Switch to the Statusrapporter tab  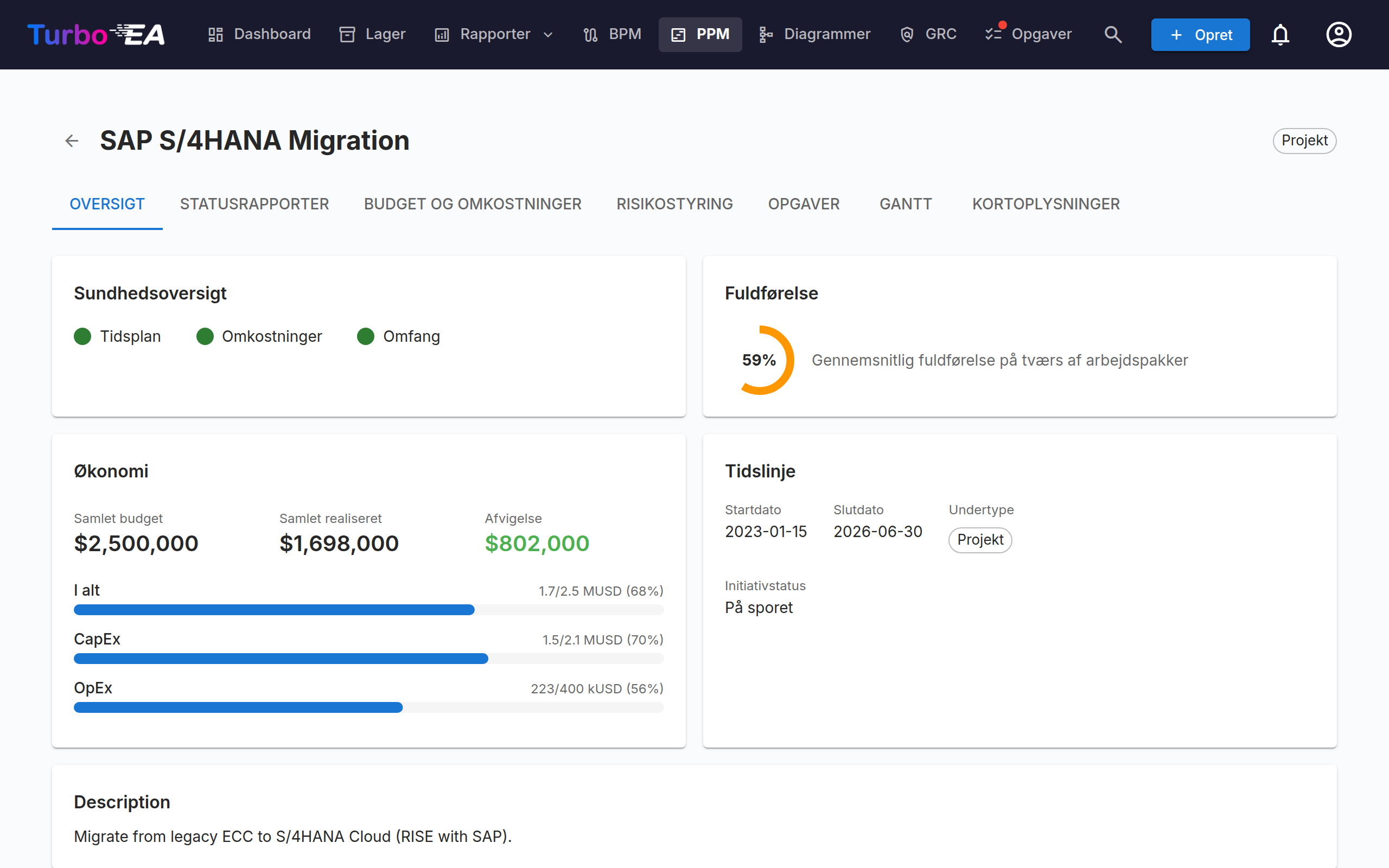point(254,204)
